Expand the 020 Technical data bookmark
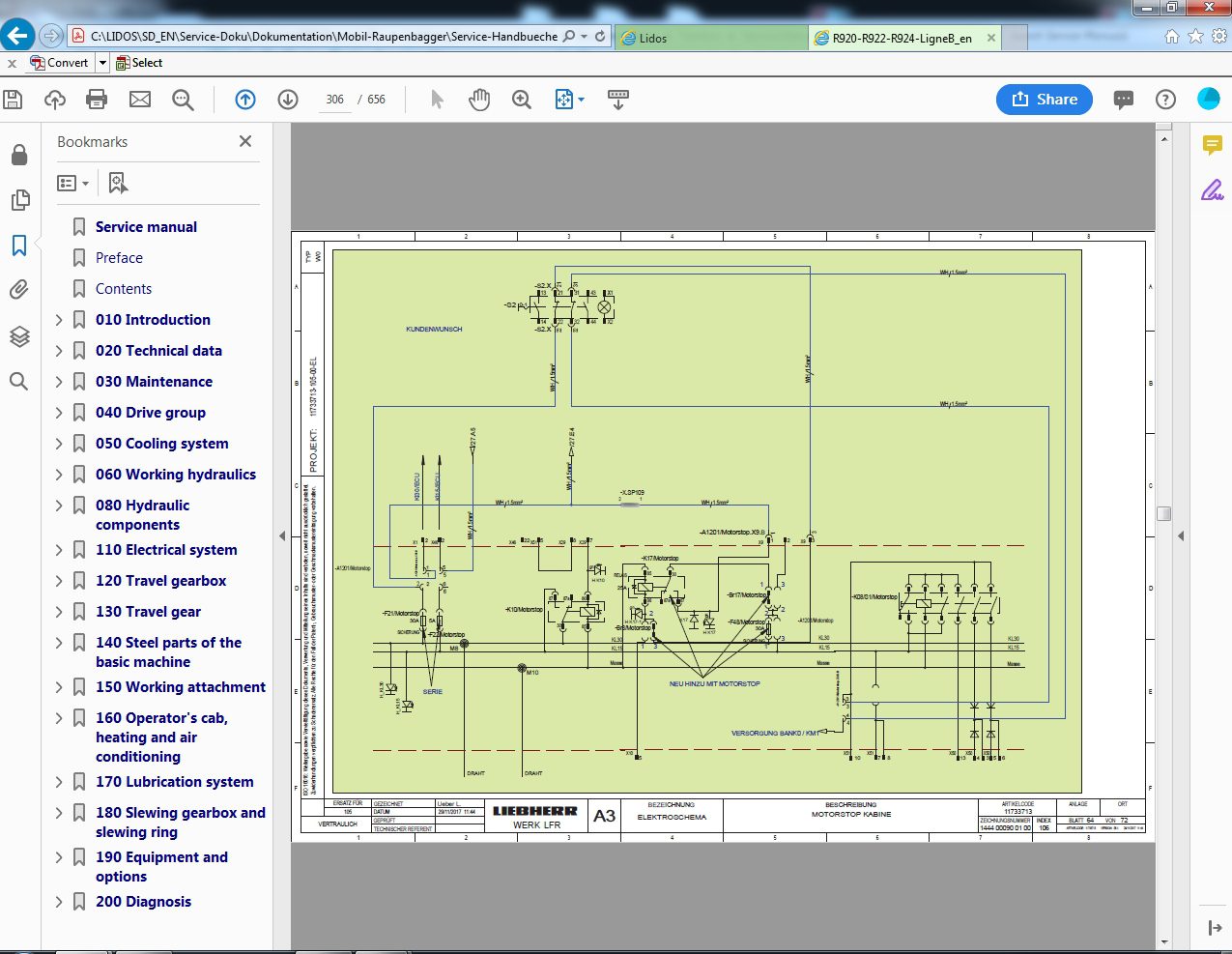The height and width of the screenshot is (954, 1232). point(59,351)
